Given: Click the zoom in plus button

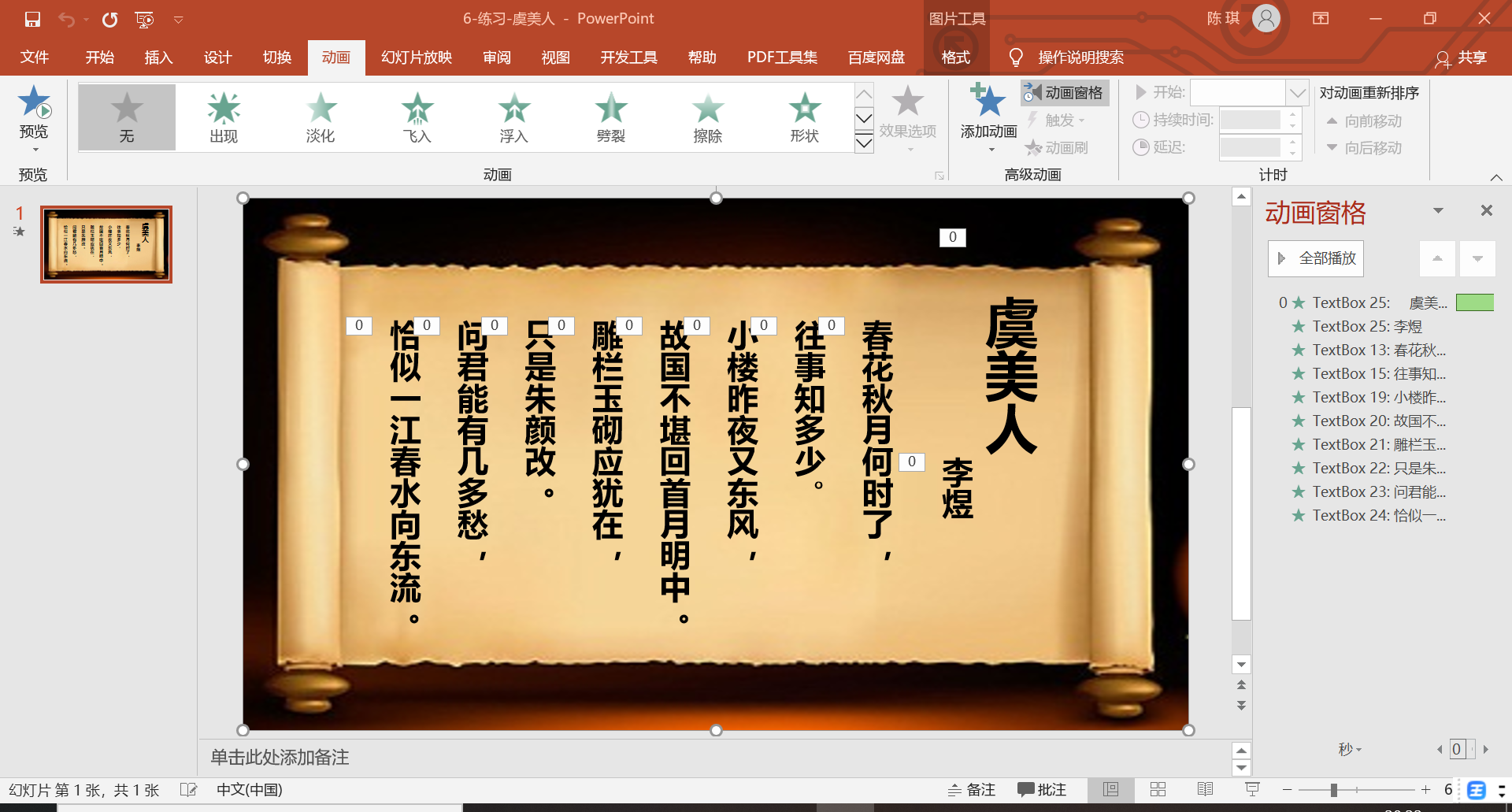Looking at the screenshot, I should click(1425, 790).
